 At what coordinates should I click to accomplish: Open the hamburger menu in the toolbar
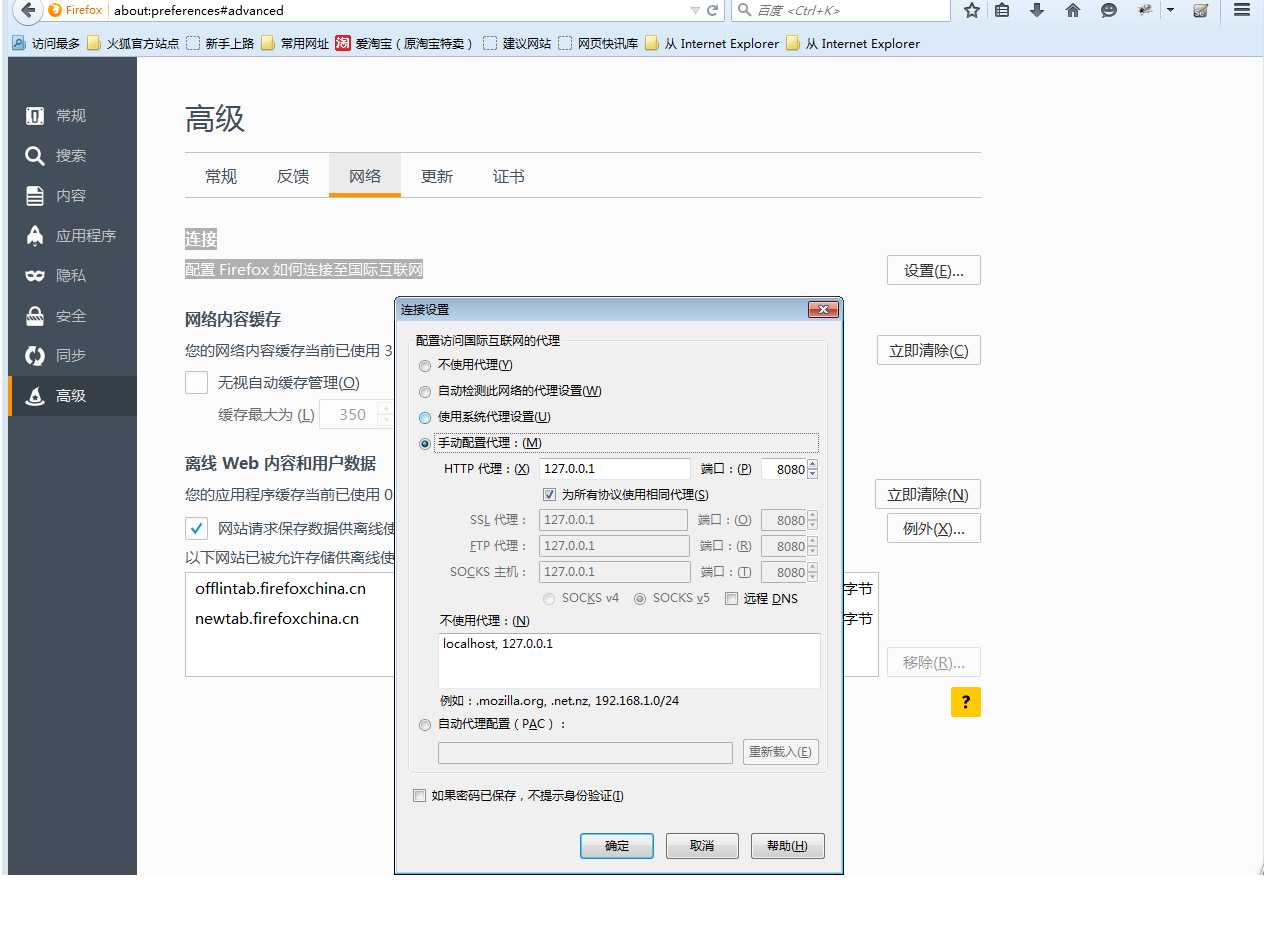[1241, 10]
